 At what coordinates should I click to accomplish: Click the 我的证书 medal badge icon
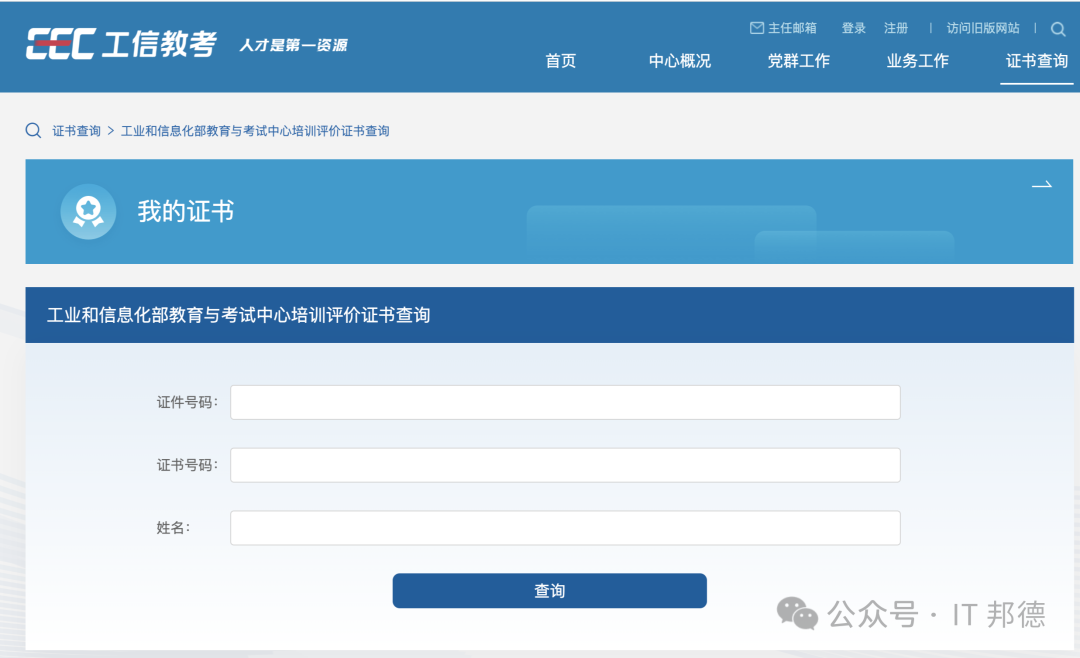point(88,212)
